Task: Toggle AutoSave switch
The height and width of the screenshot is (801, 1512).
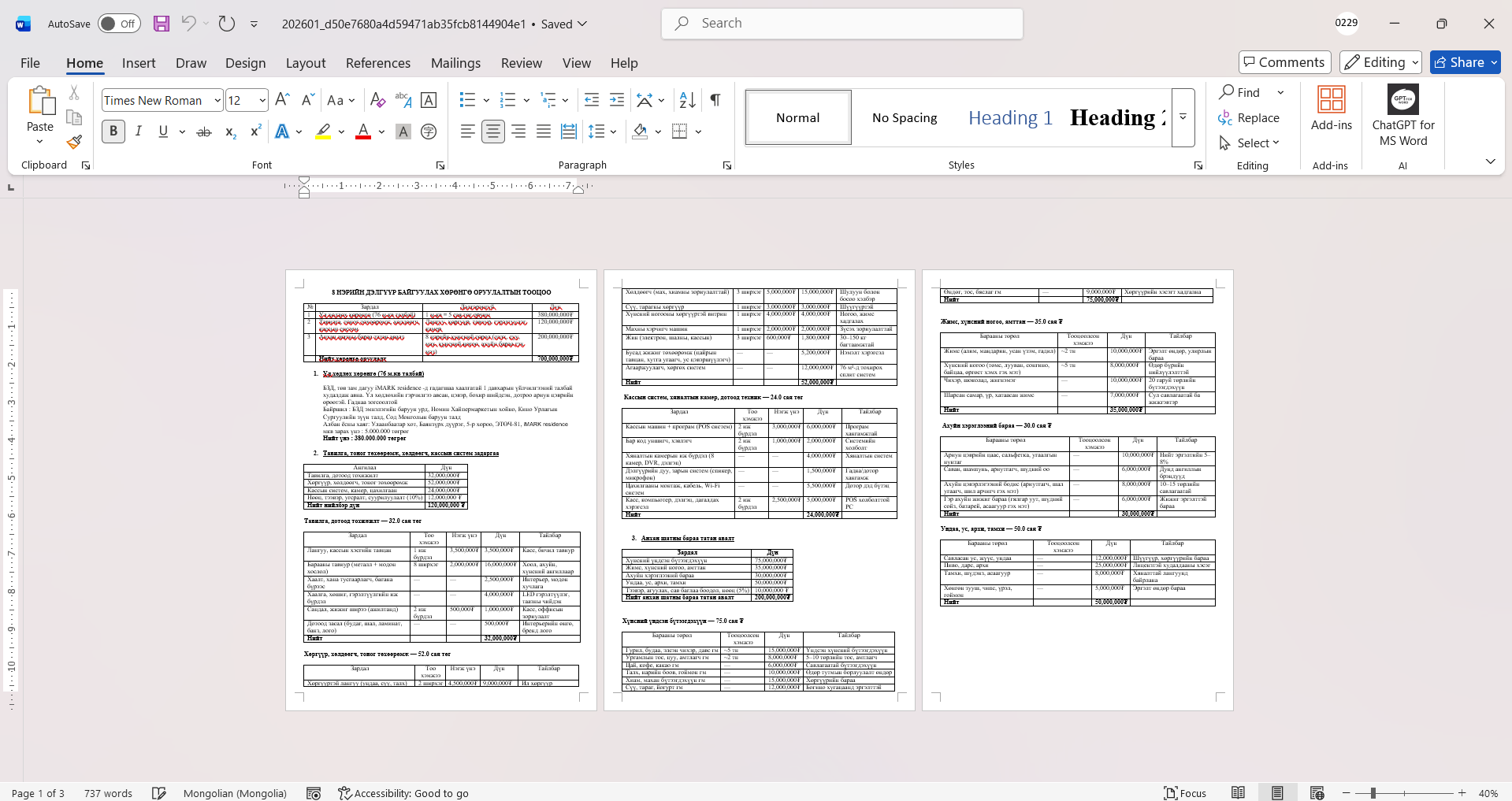Action: pos(119,24)
